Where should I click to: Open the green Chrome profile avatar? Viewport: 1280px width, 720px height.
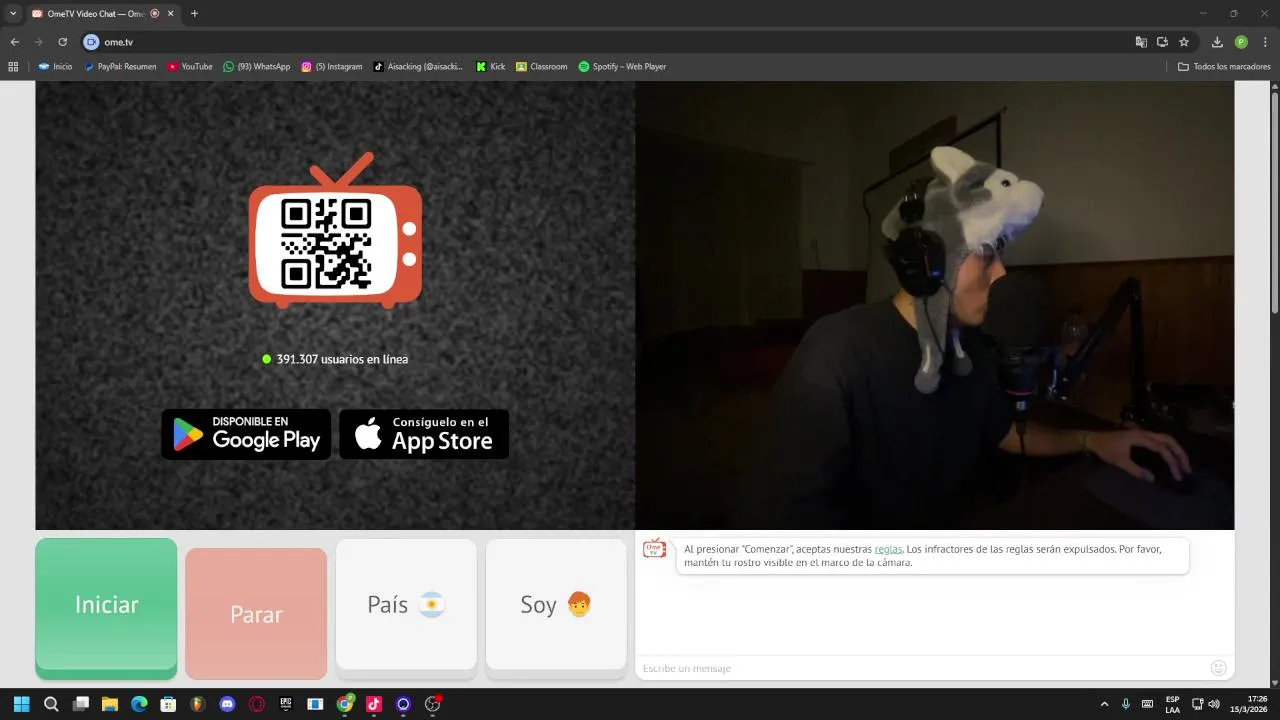[1241, 42]
